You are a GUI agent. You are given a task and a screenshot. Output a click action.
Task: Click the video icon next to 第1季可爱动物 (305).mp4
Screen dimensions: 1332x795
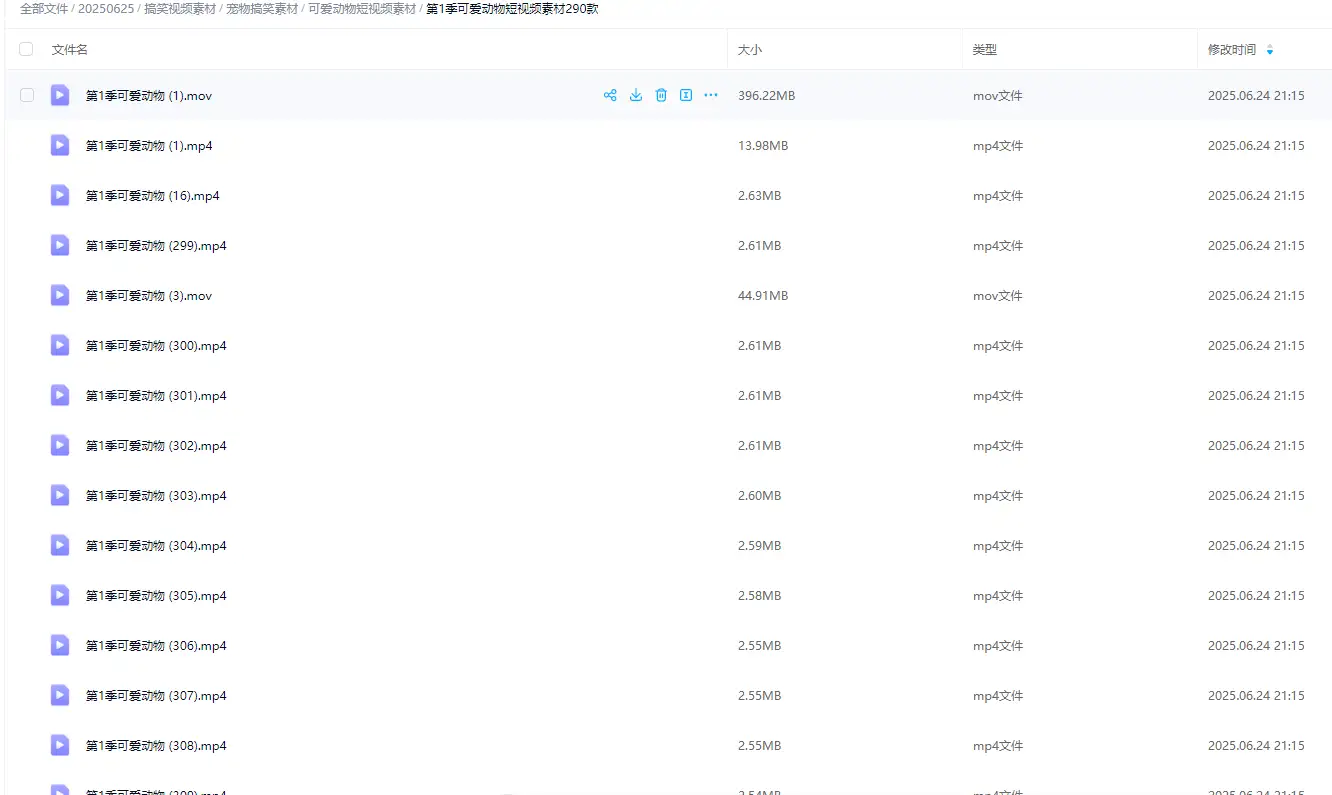(x=60, y=595)
